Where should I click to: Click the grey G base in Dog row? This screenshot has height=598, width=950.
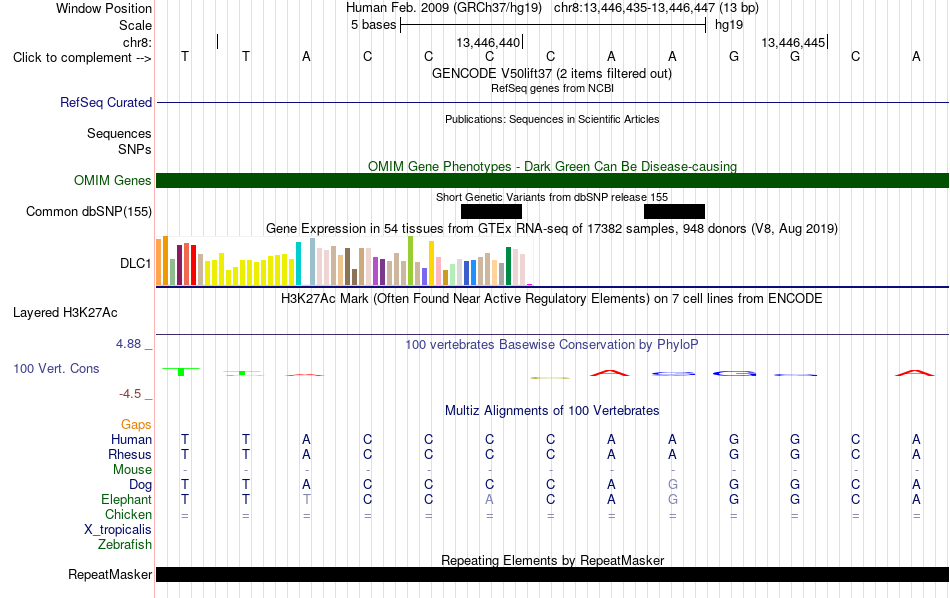pos(673,485)
